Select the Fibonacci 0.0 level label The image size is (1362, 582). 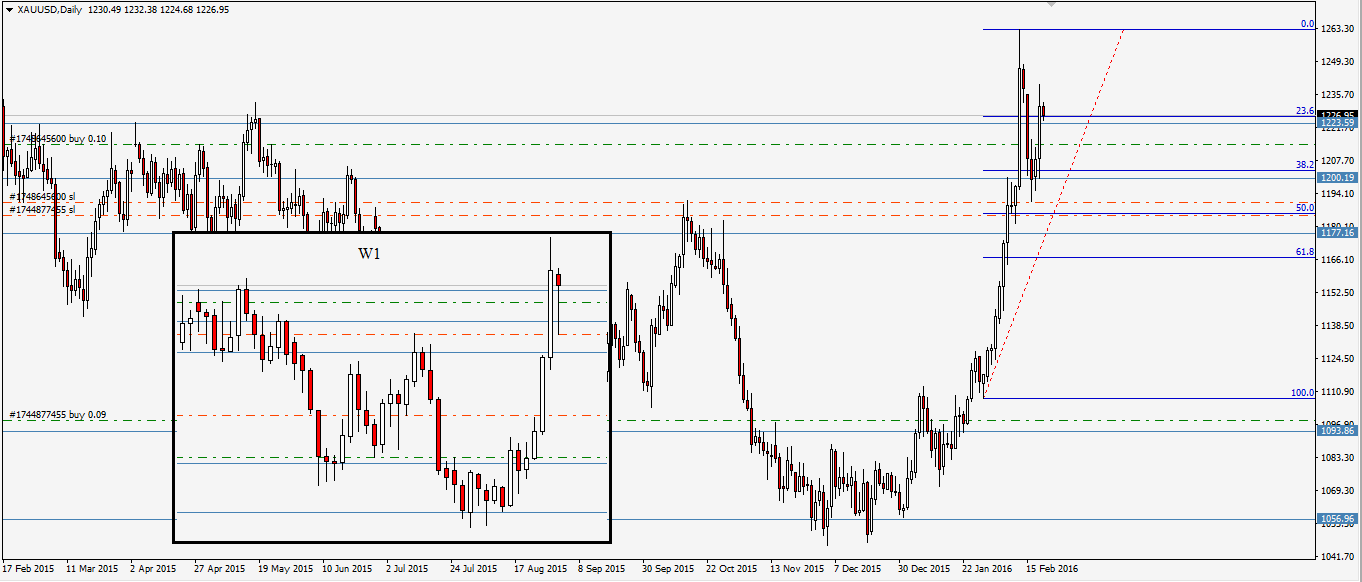(1306, 24)
